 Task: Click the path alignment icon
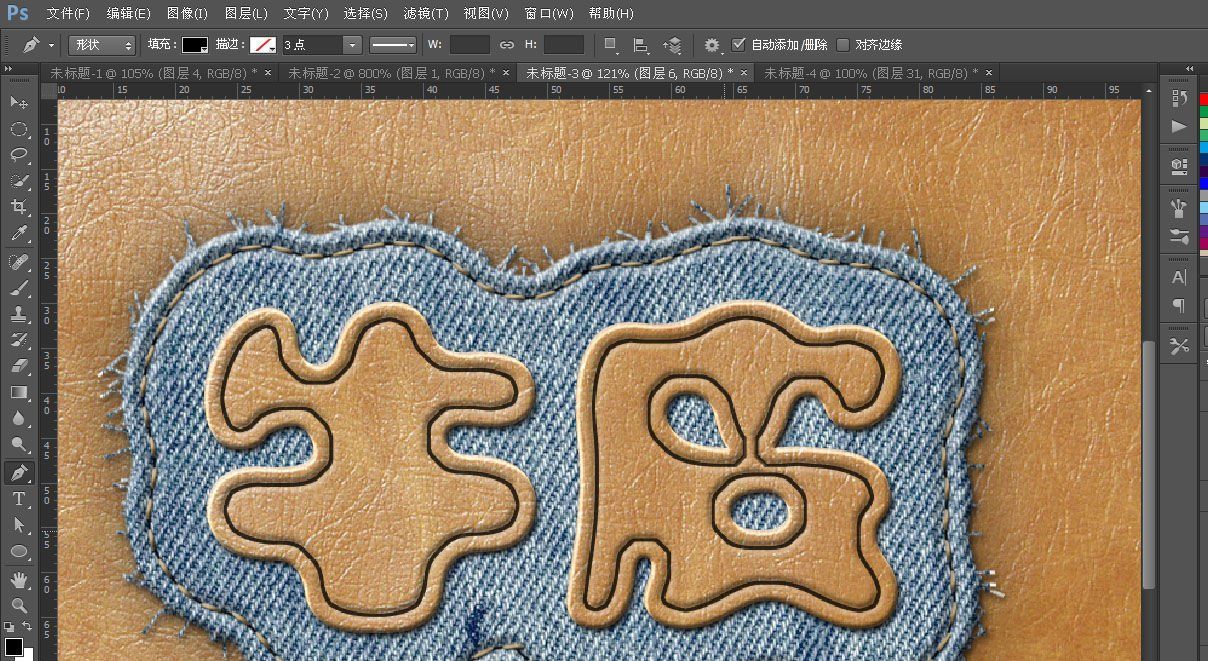coord(641,45)
